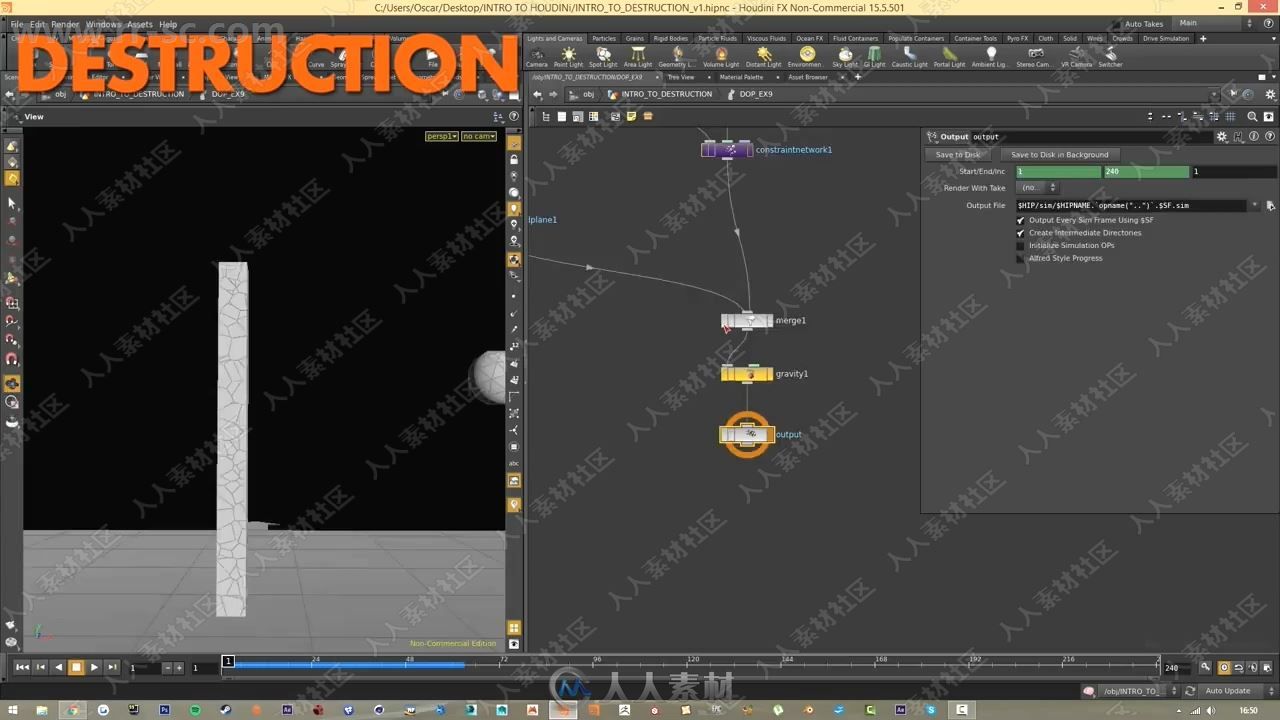The image size is (1280, 720).
Task: Select the Ambient Light shelf tool
Action: pyautogui.click(x=990, y=57)
